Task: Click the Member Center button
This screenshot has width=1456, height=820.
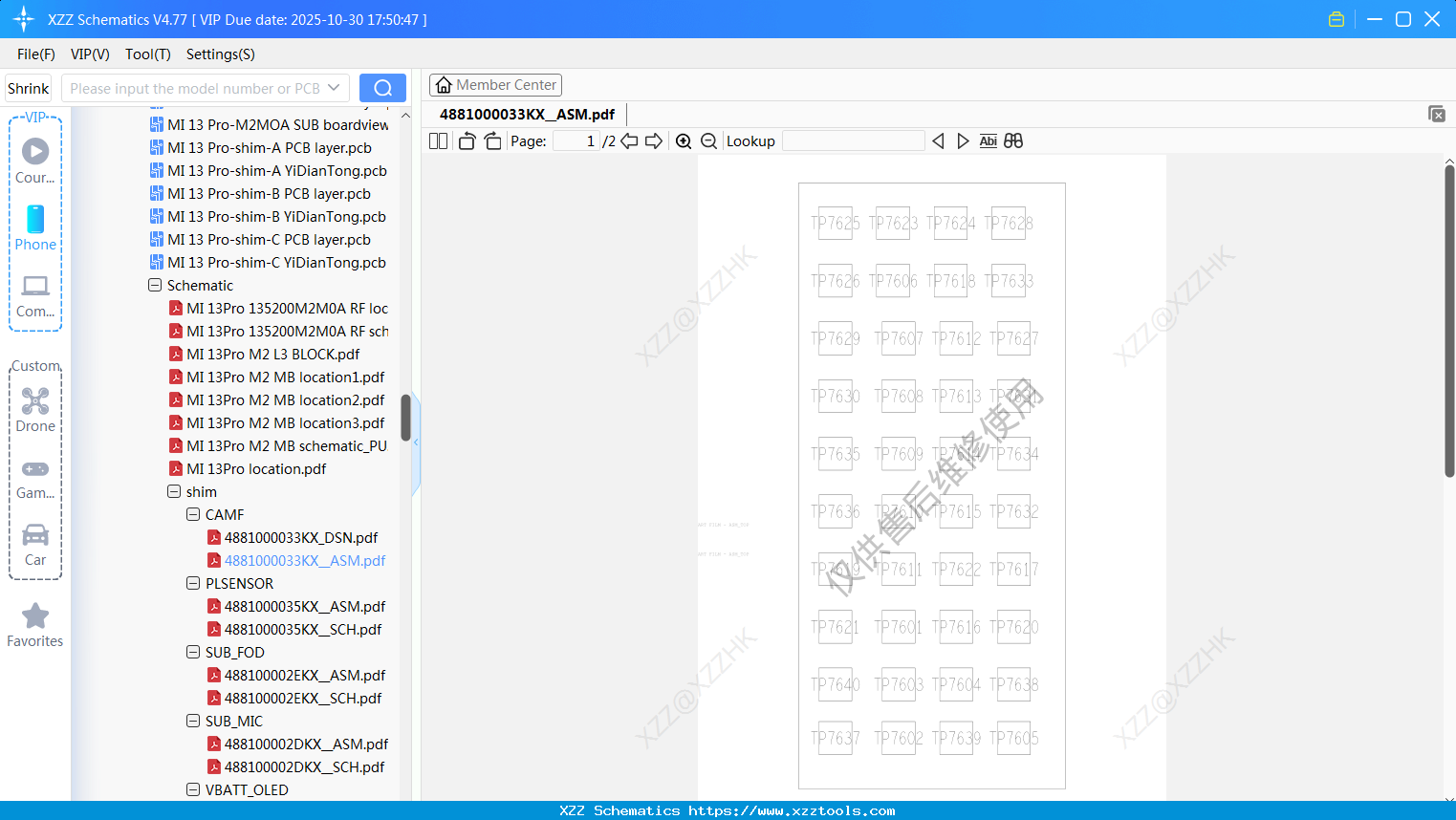Action: click(495, 85)
